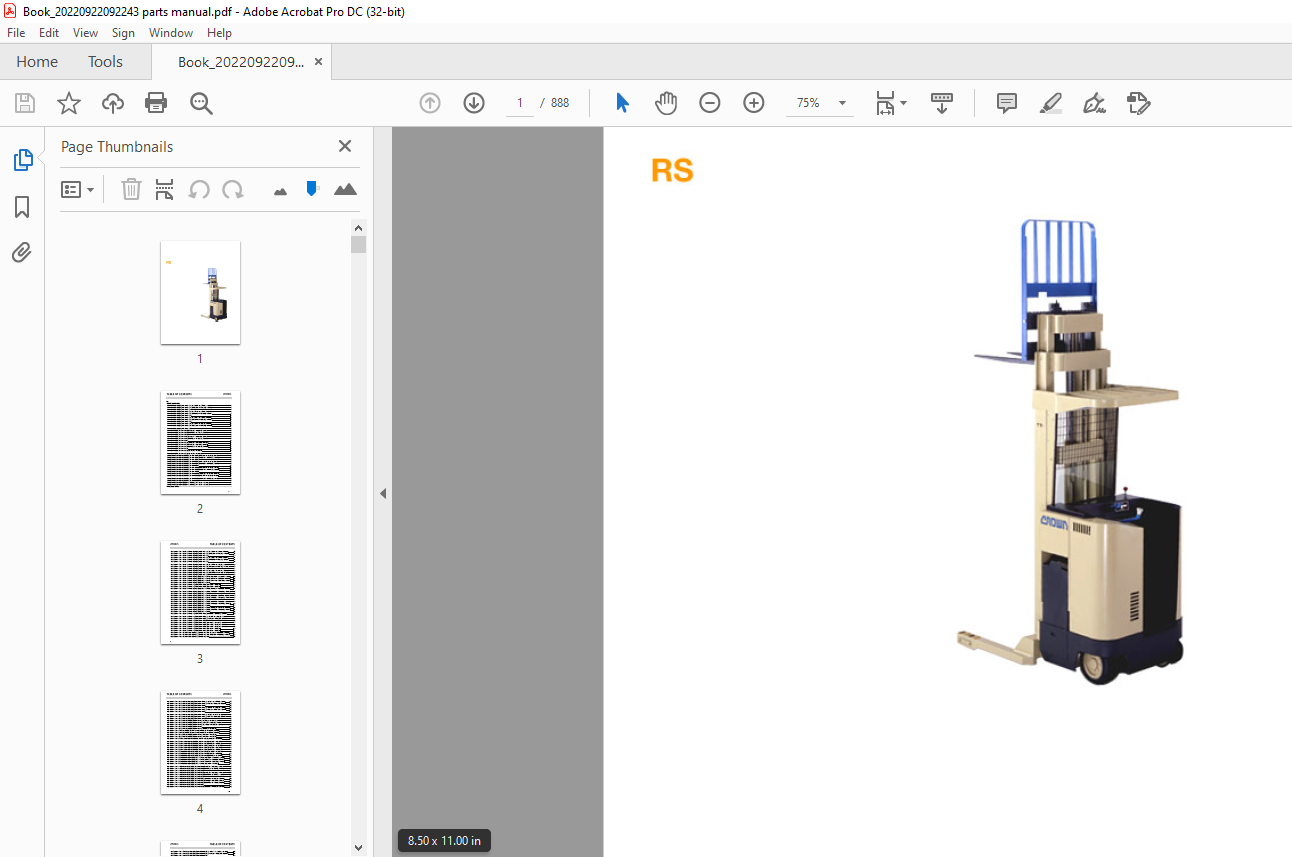This screenshot has height=857, width=1292.
Task: Close the Book_2022092209 document tab
Action: pos(318,62)
